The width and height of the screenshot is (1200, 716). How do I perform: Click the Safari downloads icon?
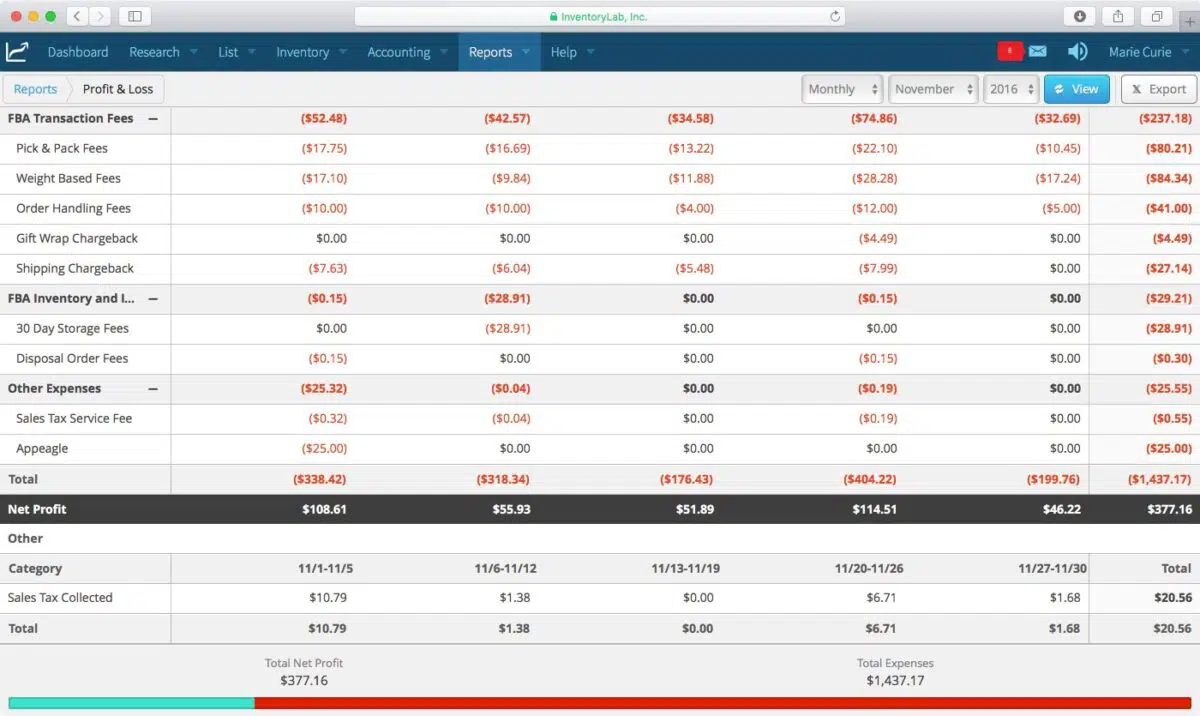point(1080,16)
